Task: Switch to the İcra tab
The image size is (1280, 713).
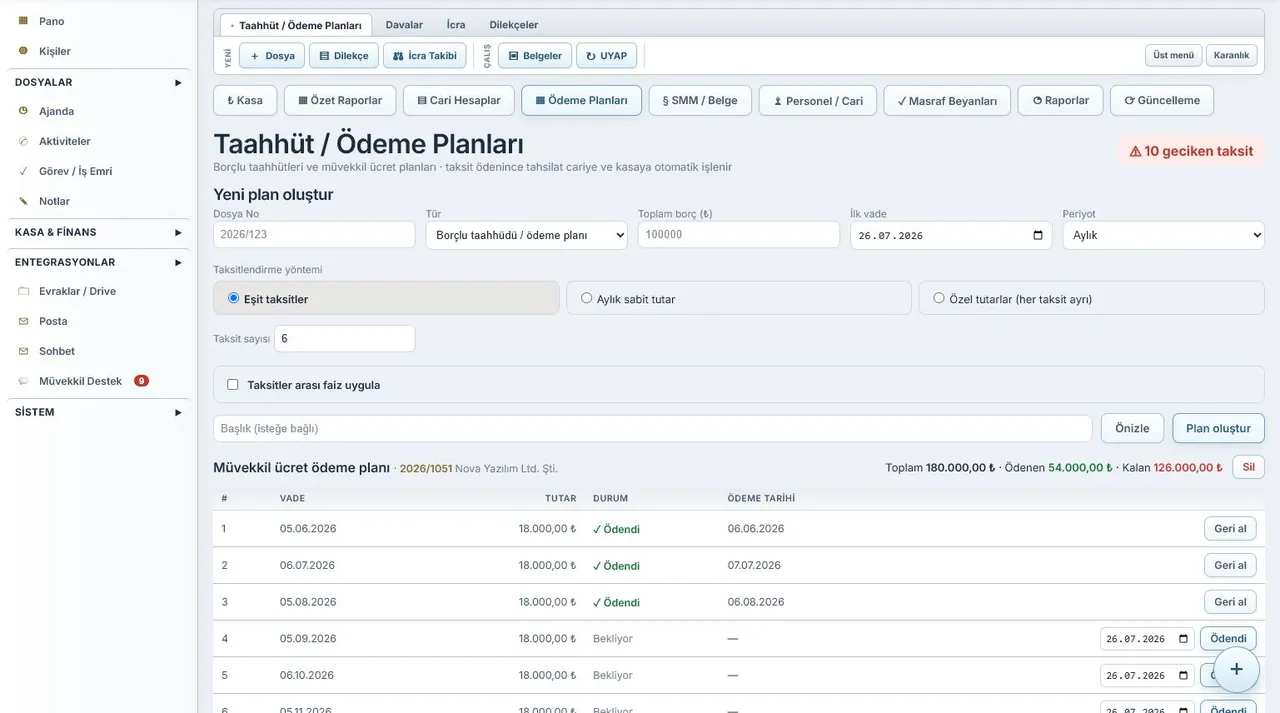Action: coord(456,25)
